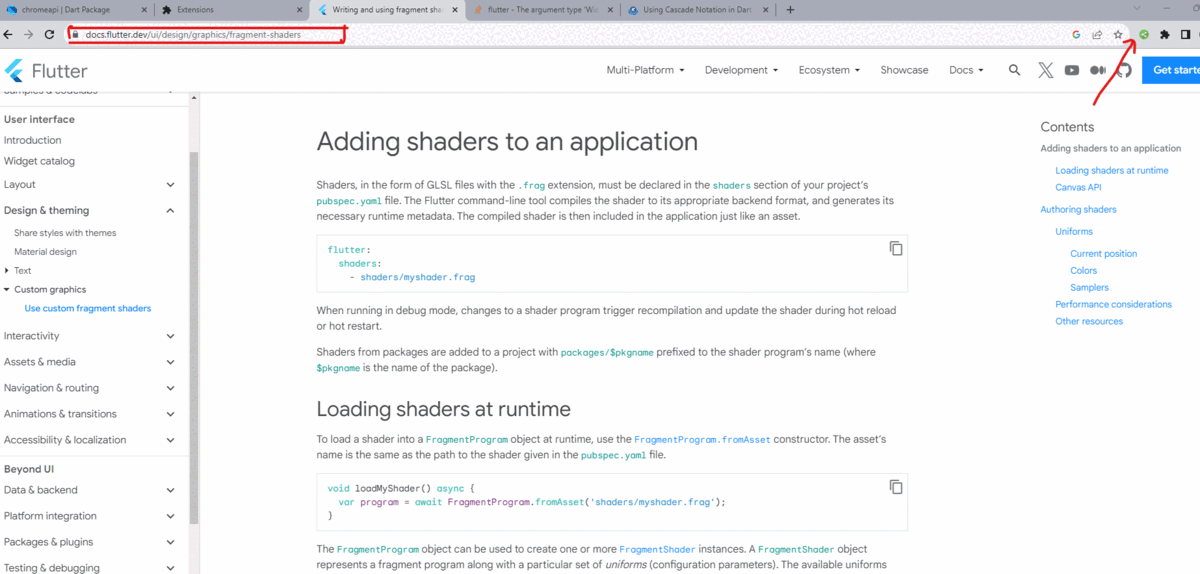Open the Ecosystem dropdown menu
Image resolution: width=1200 pixels, height=574 pixels.
coord(829,70)
